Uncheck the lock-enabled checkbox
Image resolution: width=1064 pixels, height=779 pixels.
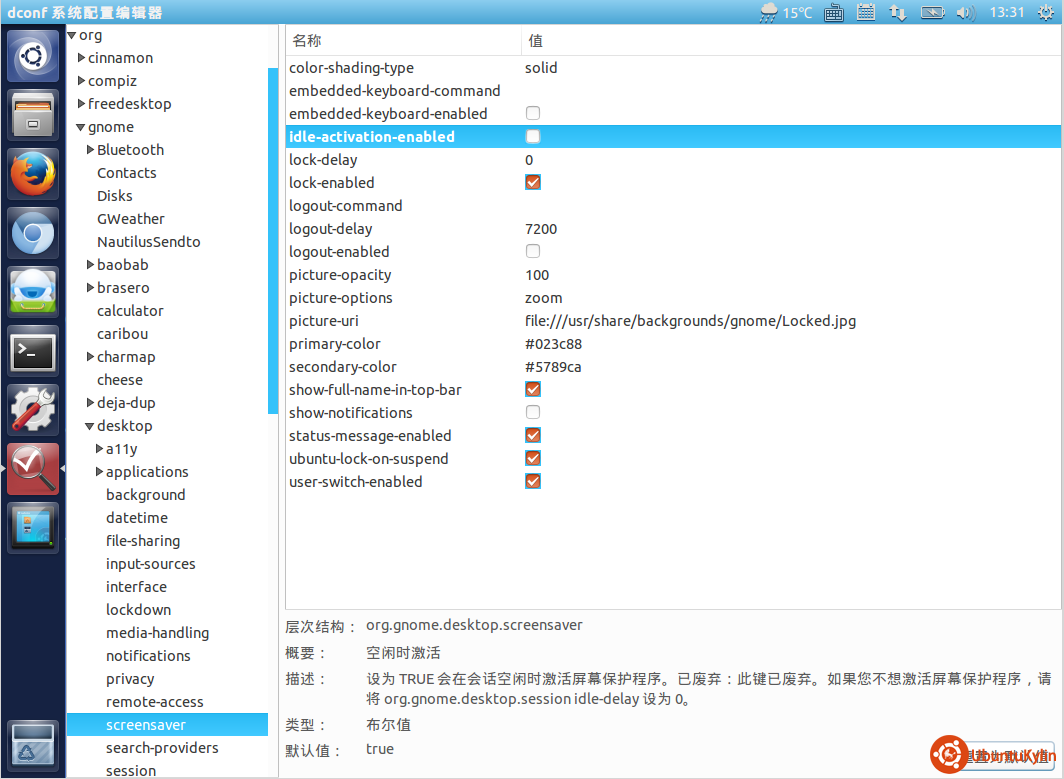[x=533, y=183]
